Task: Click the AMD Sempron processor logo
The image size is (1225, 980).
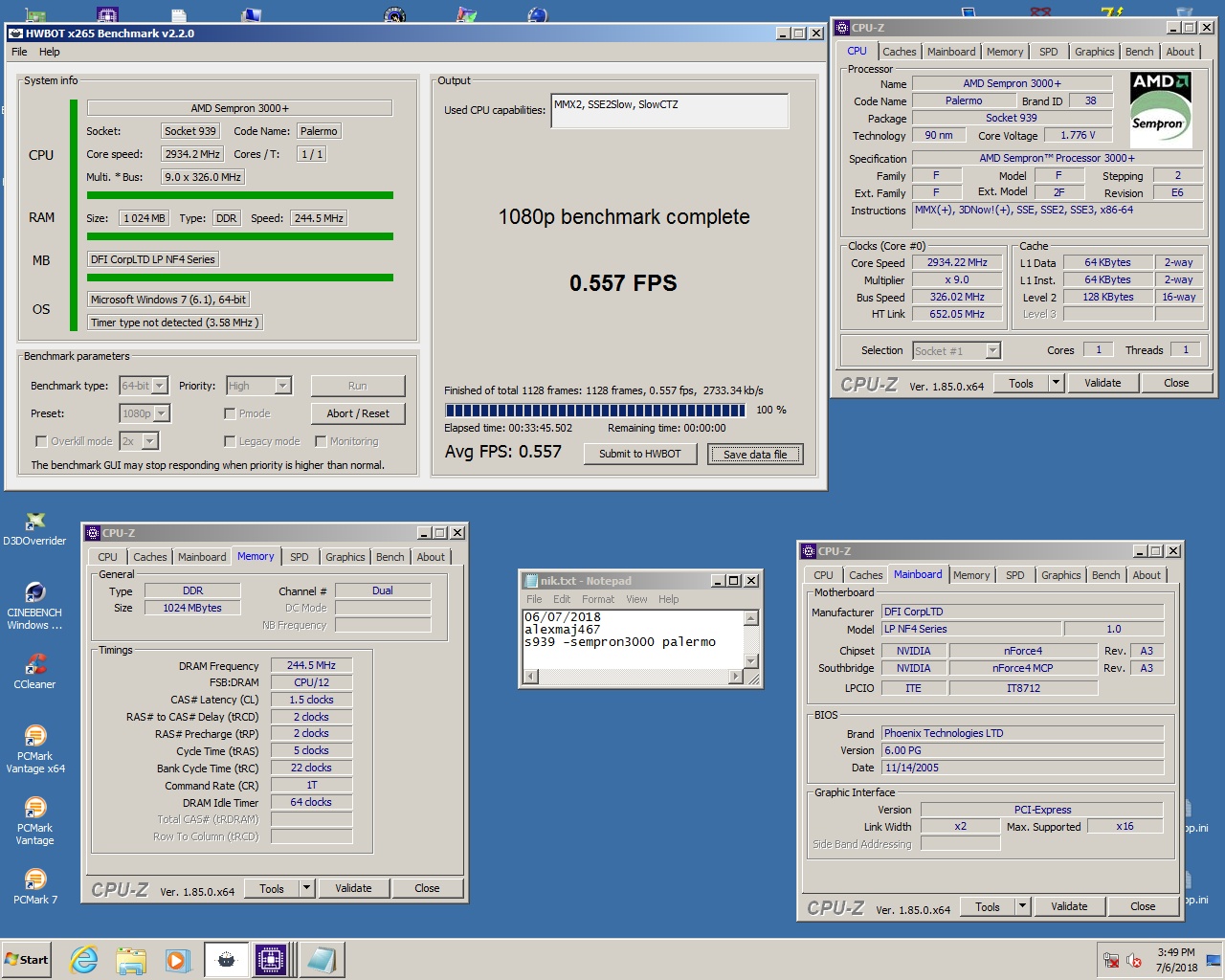Action: [x=1161, y=110]
